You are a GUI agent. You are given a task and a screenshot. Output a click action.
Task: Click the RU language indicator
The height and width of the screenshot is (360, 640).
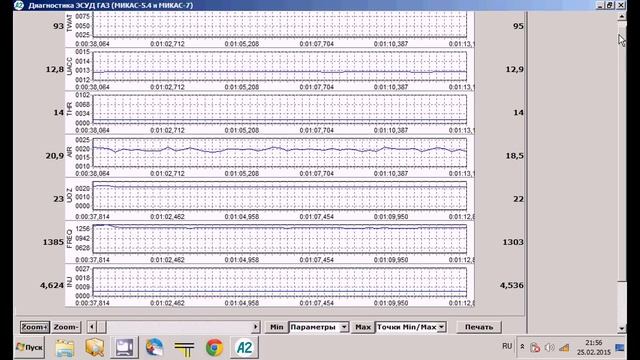tap(507, 346)
